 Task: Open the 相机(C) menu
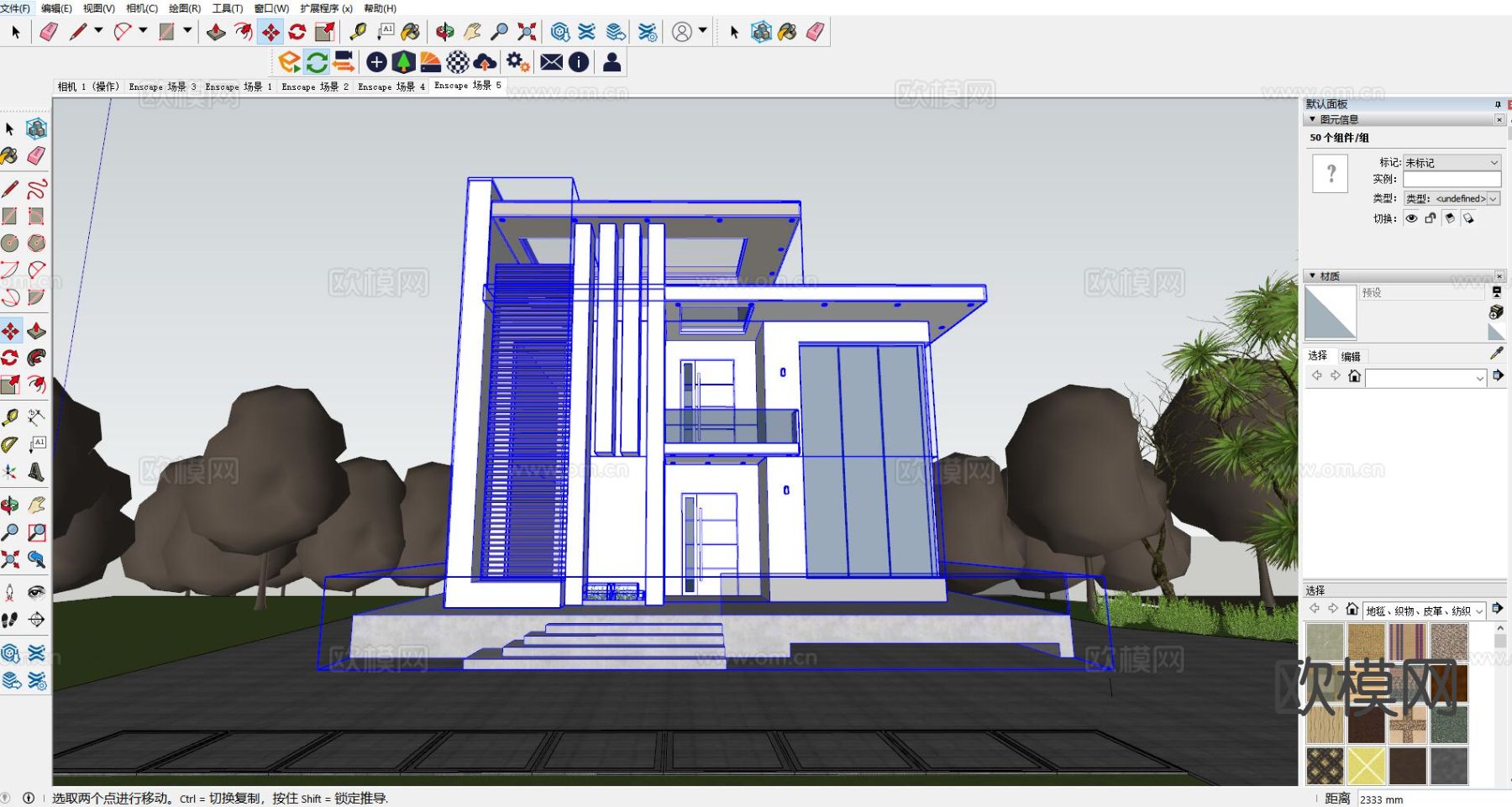pos(142,8)
